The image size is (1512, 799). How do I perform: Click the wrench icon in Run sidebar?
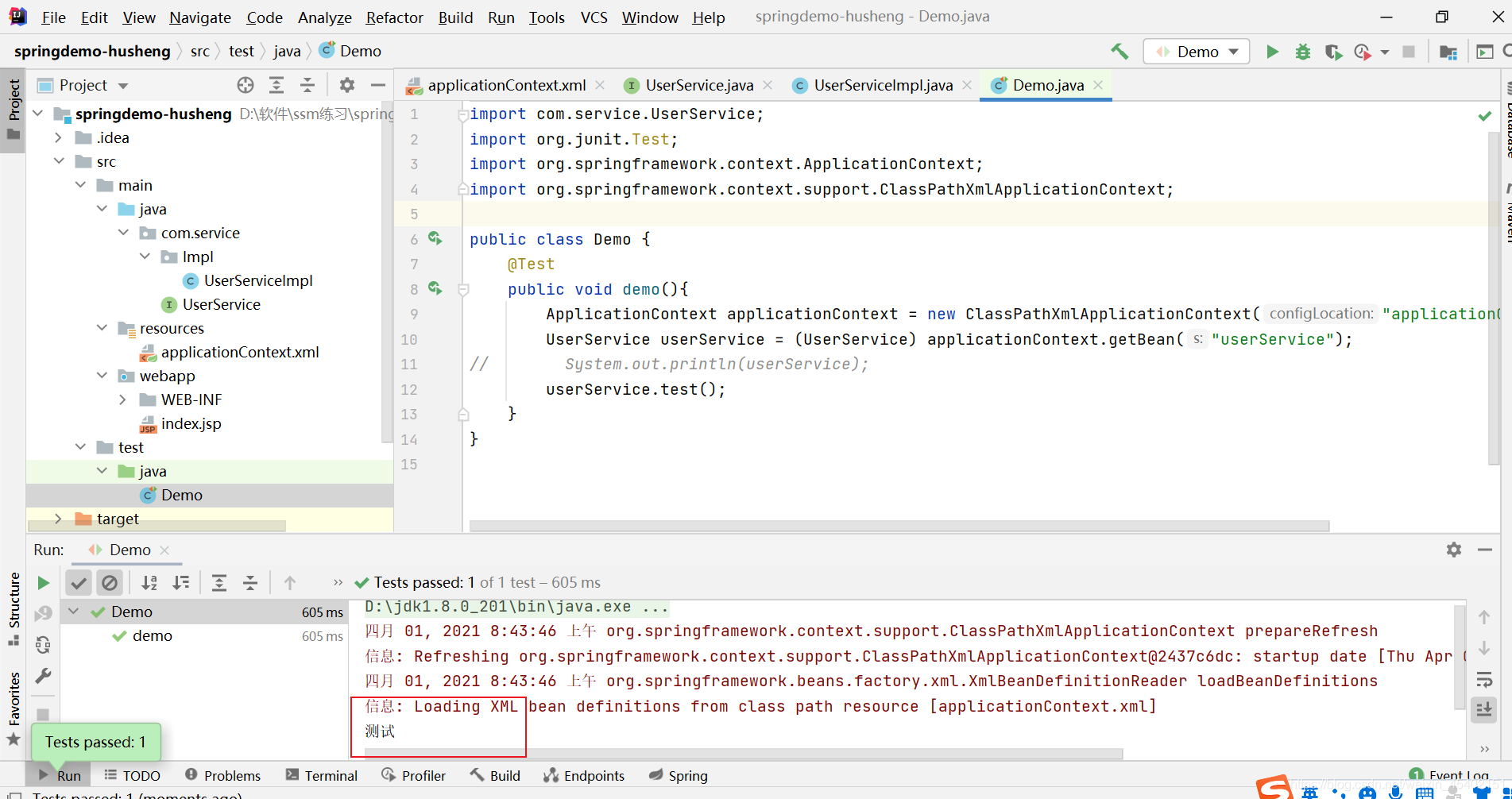(x=44, y=676)
